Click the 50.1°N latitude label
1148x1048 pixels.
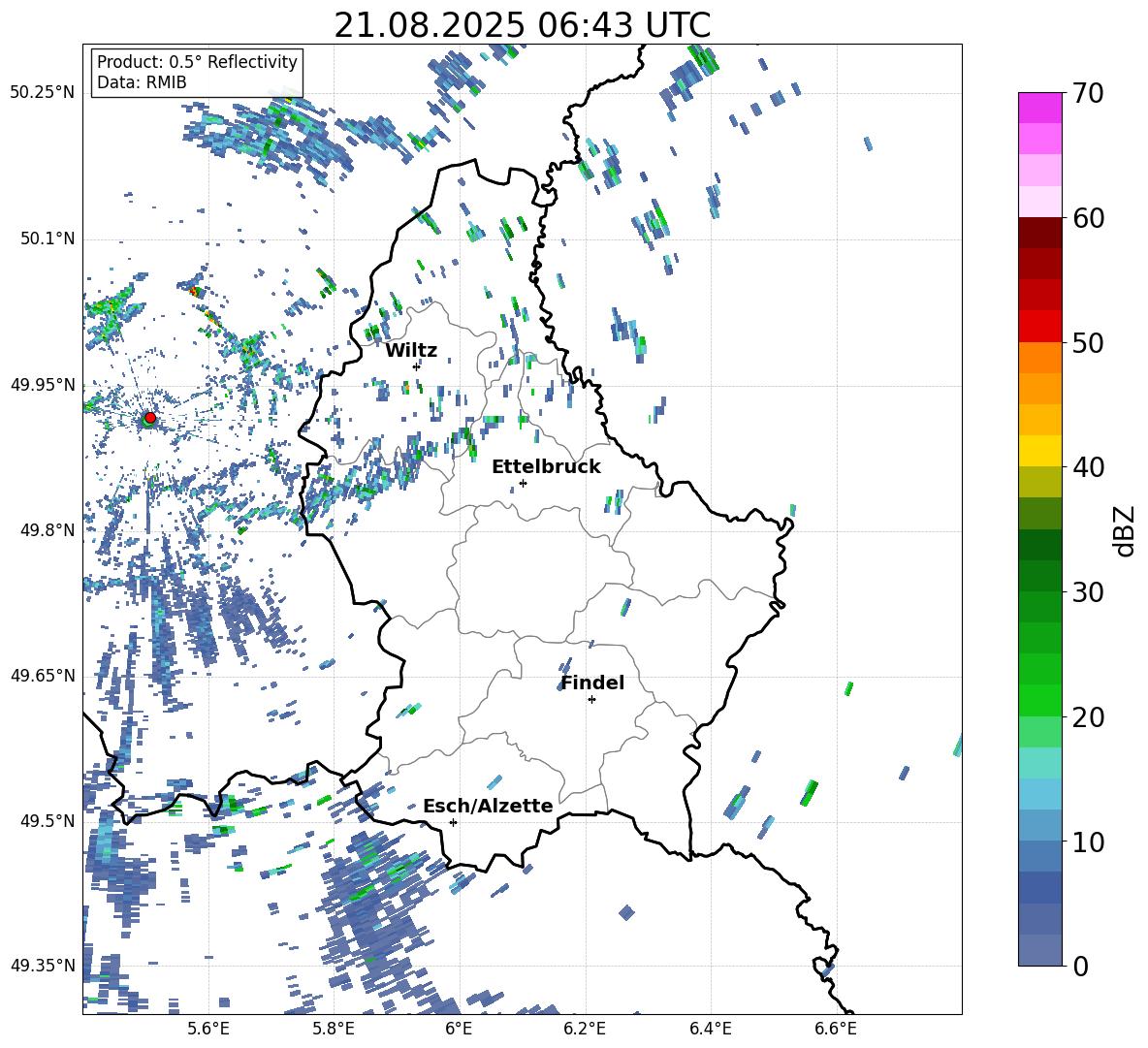(48, 238)
